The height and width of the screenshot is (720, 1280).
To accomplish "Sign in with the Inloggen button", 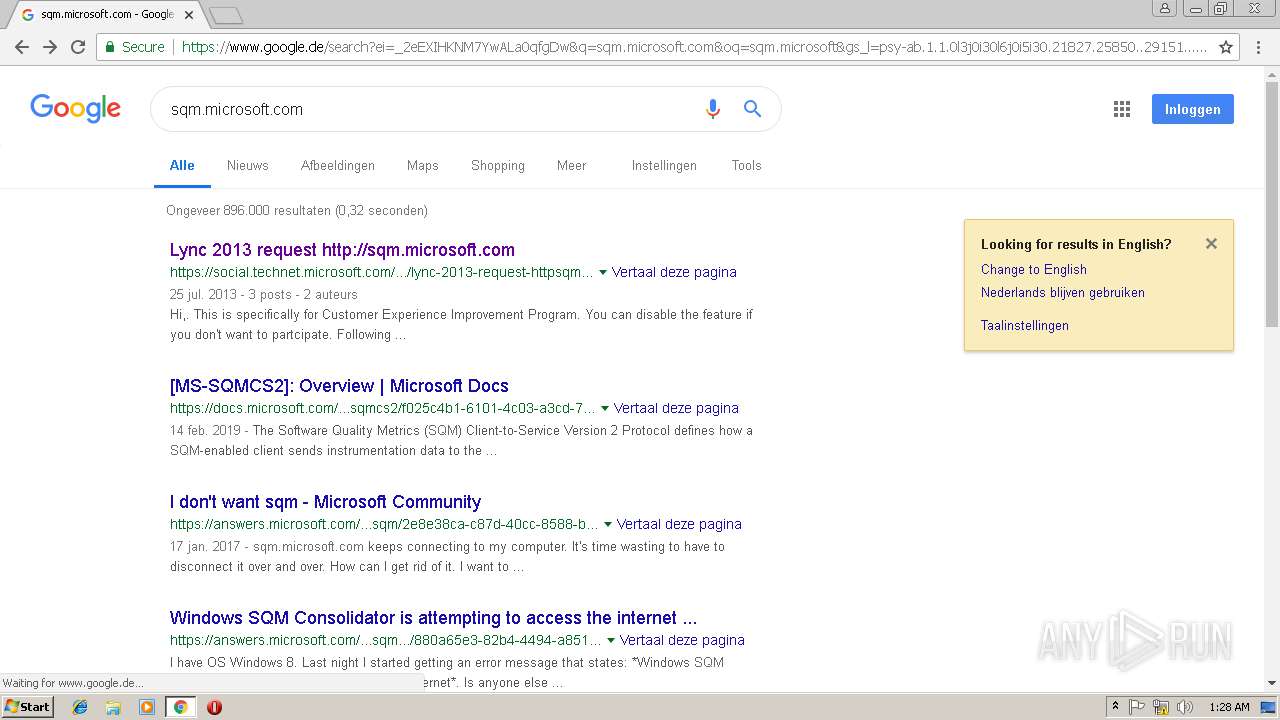I will pyautogui.click(x=1192, y=109).
